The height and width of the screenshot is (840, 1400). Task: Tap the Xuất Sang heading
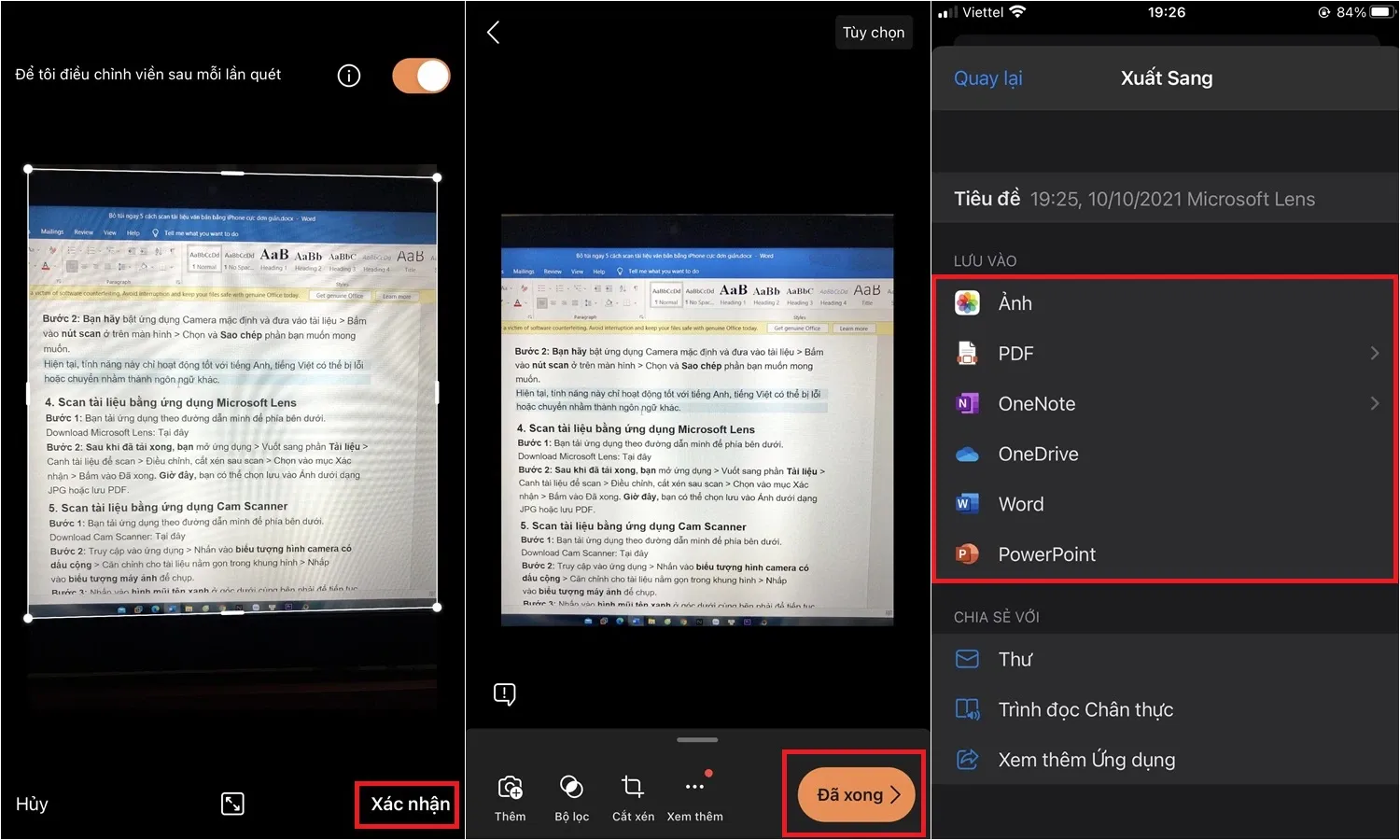click(x=1167, y=78)
